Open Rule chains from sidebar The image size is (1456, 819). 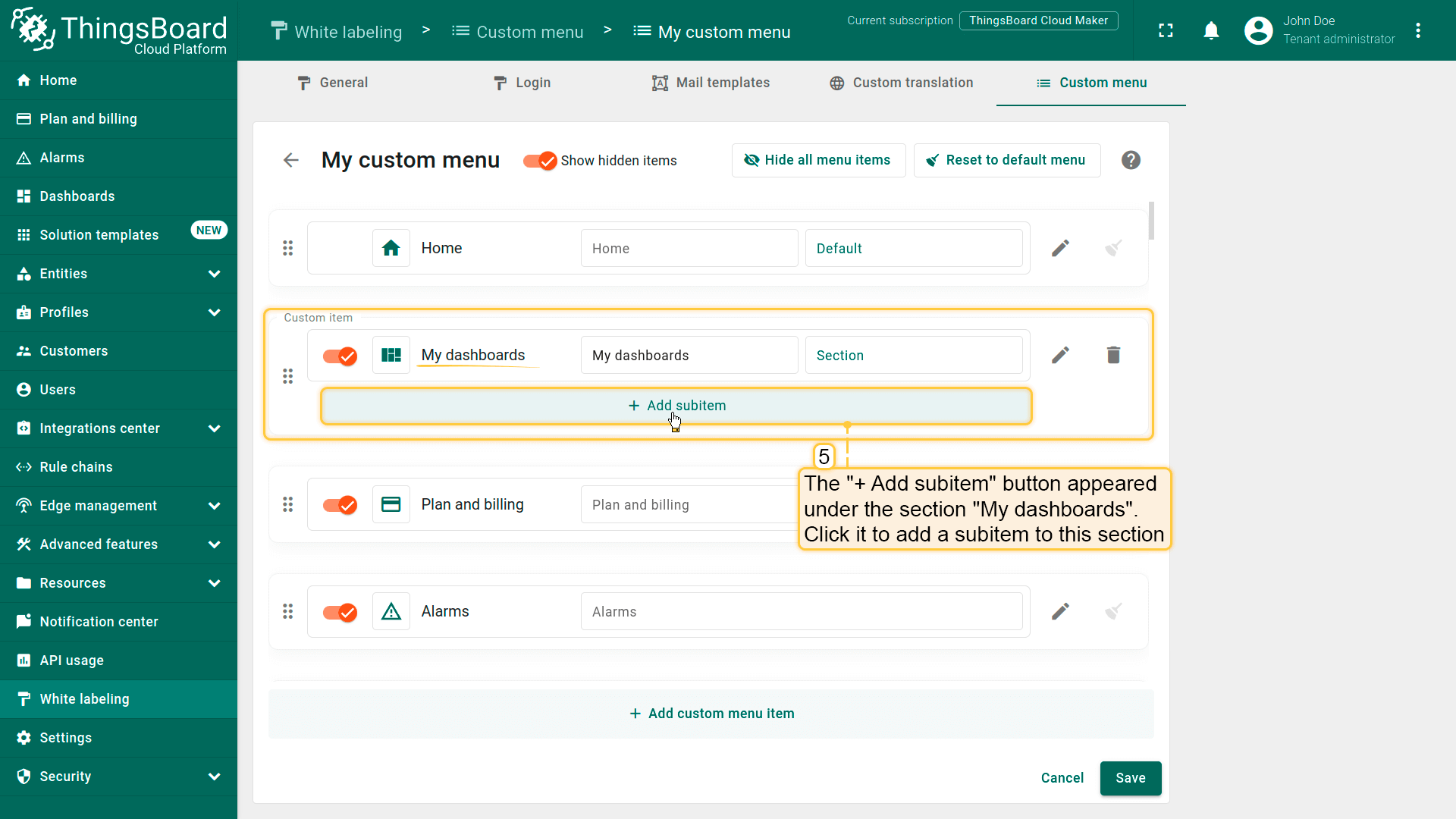click(x=76, y=467)
